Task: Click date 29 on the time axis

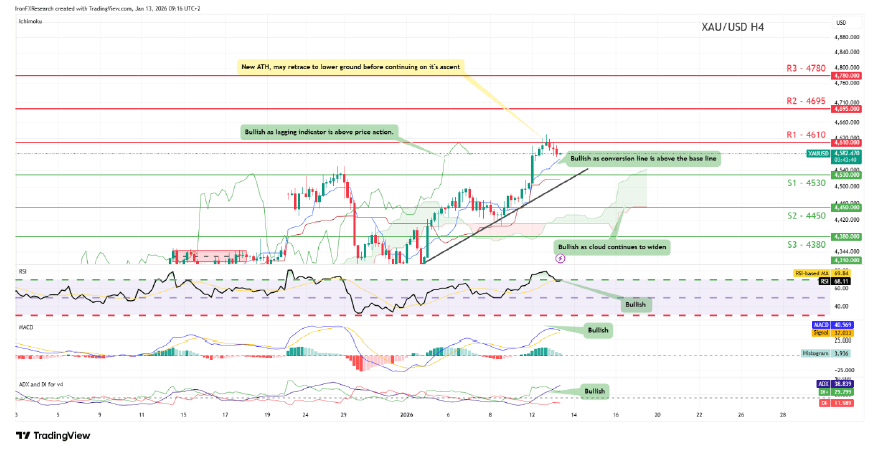Action: click(344, 415)
